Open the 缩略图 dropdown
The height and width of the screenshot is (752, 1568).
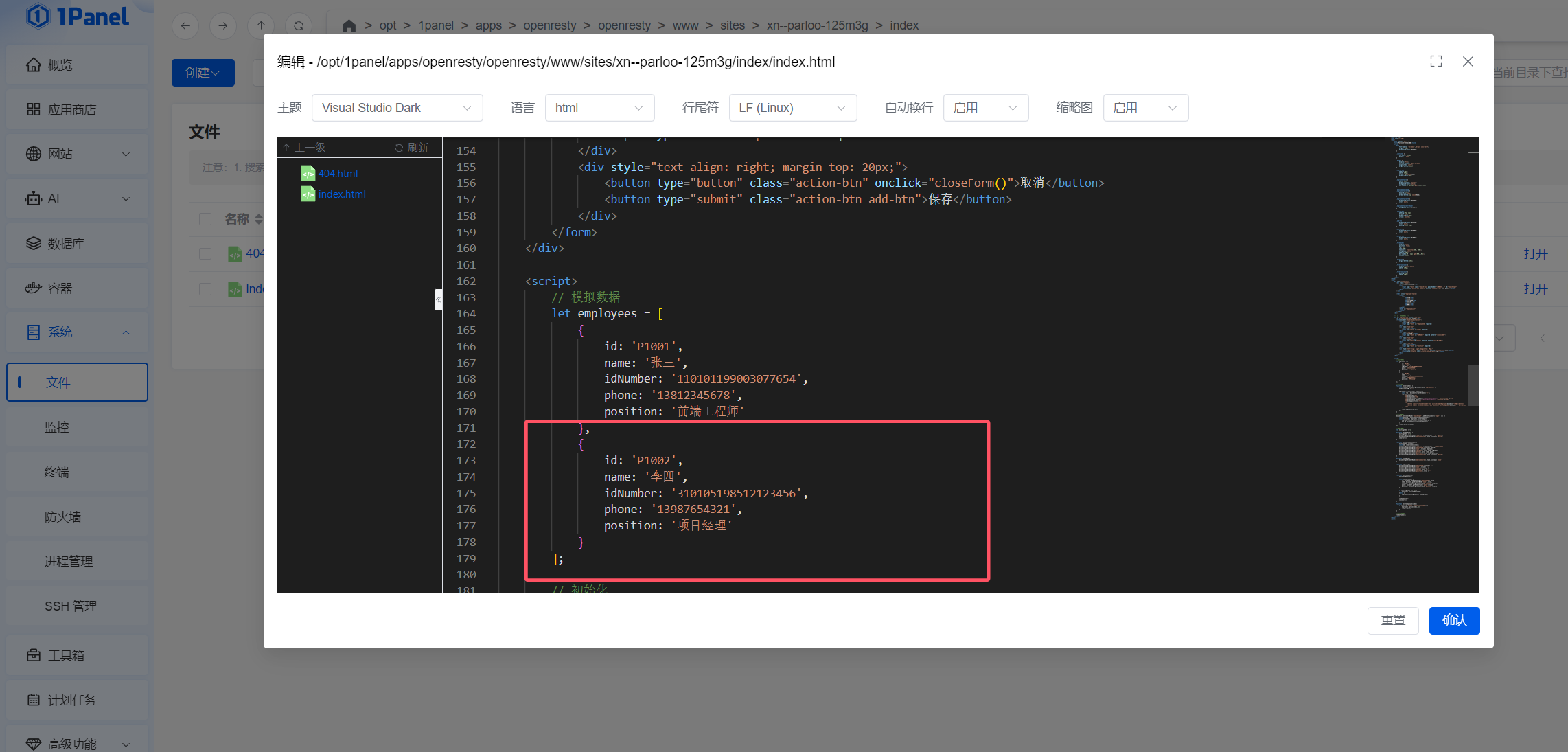[1145, 108]
